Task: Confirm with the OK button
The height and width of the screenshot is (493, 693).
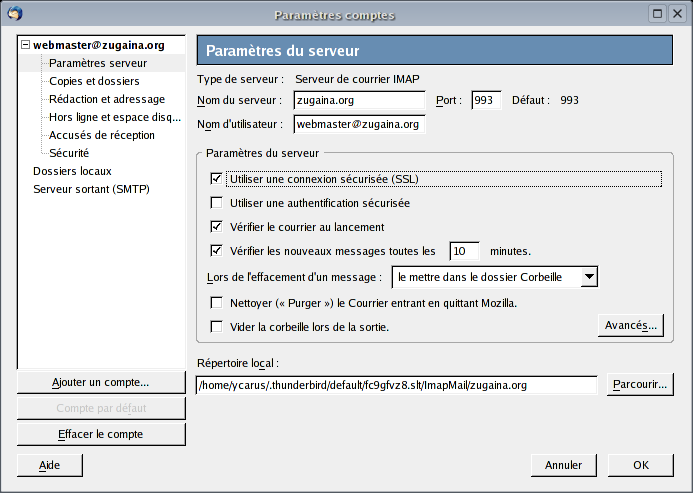Action: [x=641, y=465]
